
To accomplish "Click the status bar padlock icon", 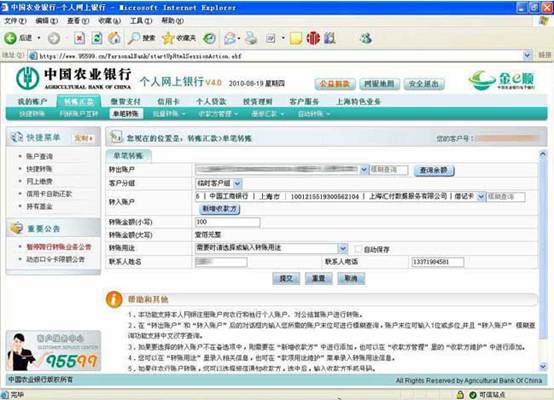I will click(460, 395).
